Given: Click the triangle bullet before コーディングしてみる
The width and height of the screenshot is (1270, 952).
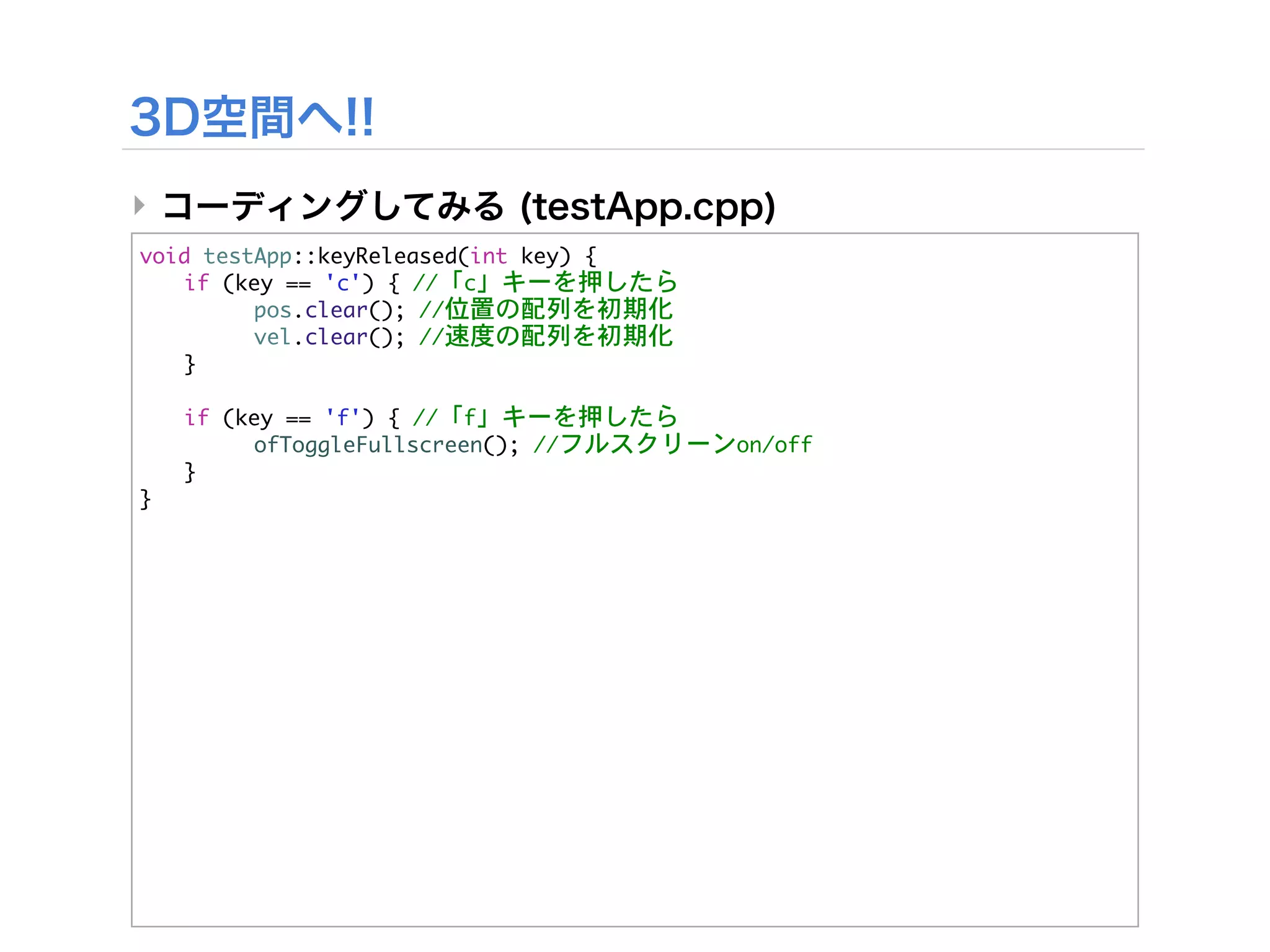Looking at the screenshot, I should (140, 205).
